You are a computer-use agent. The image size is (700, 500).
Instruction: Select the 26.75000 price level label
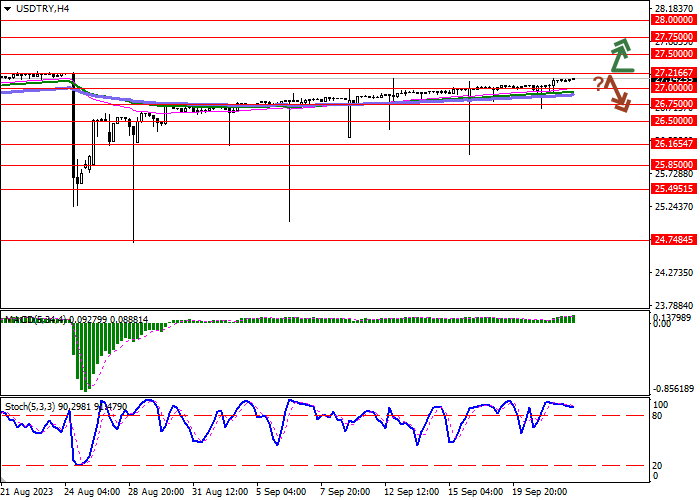tap(674, 104)
